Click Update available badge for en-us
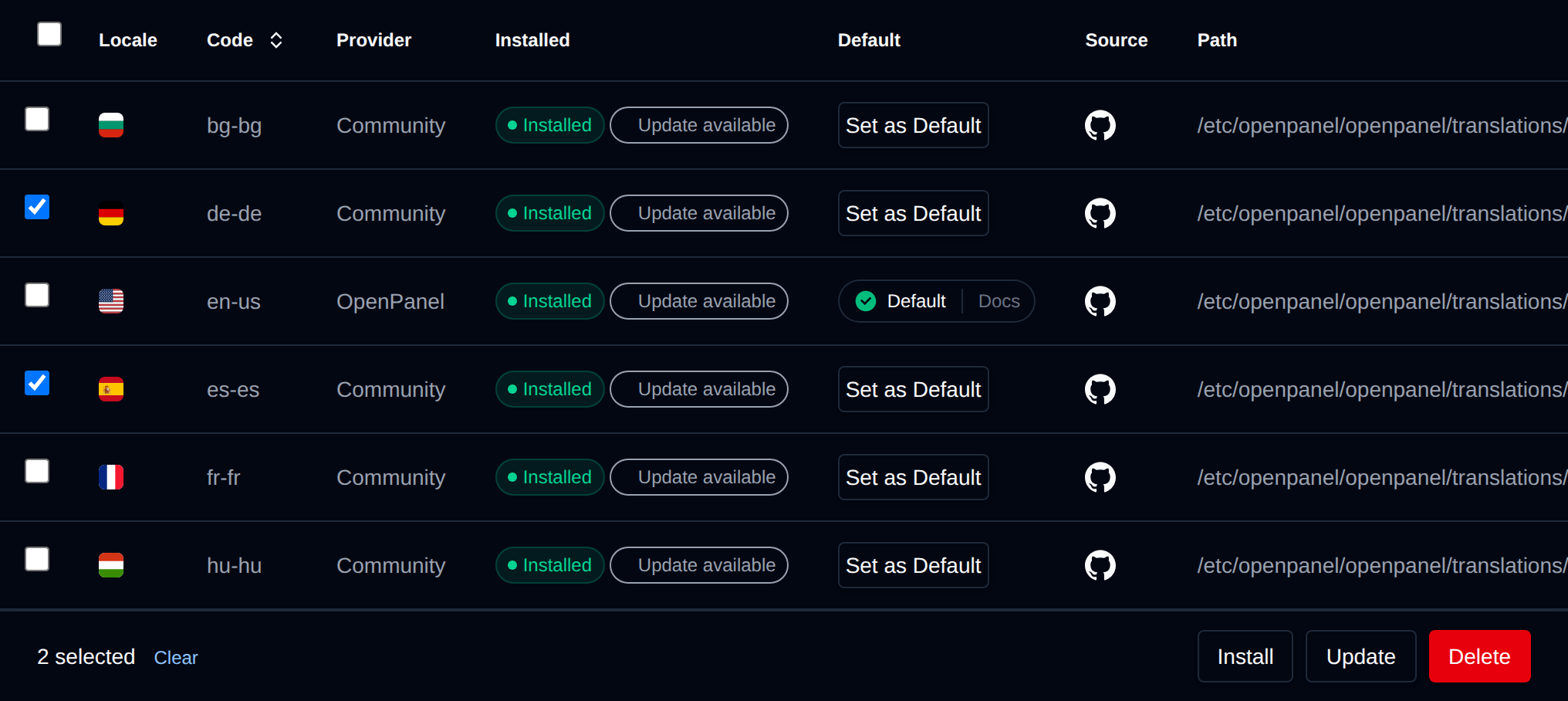Screen dimensions: 1568x701 coord(699,301)
